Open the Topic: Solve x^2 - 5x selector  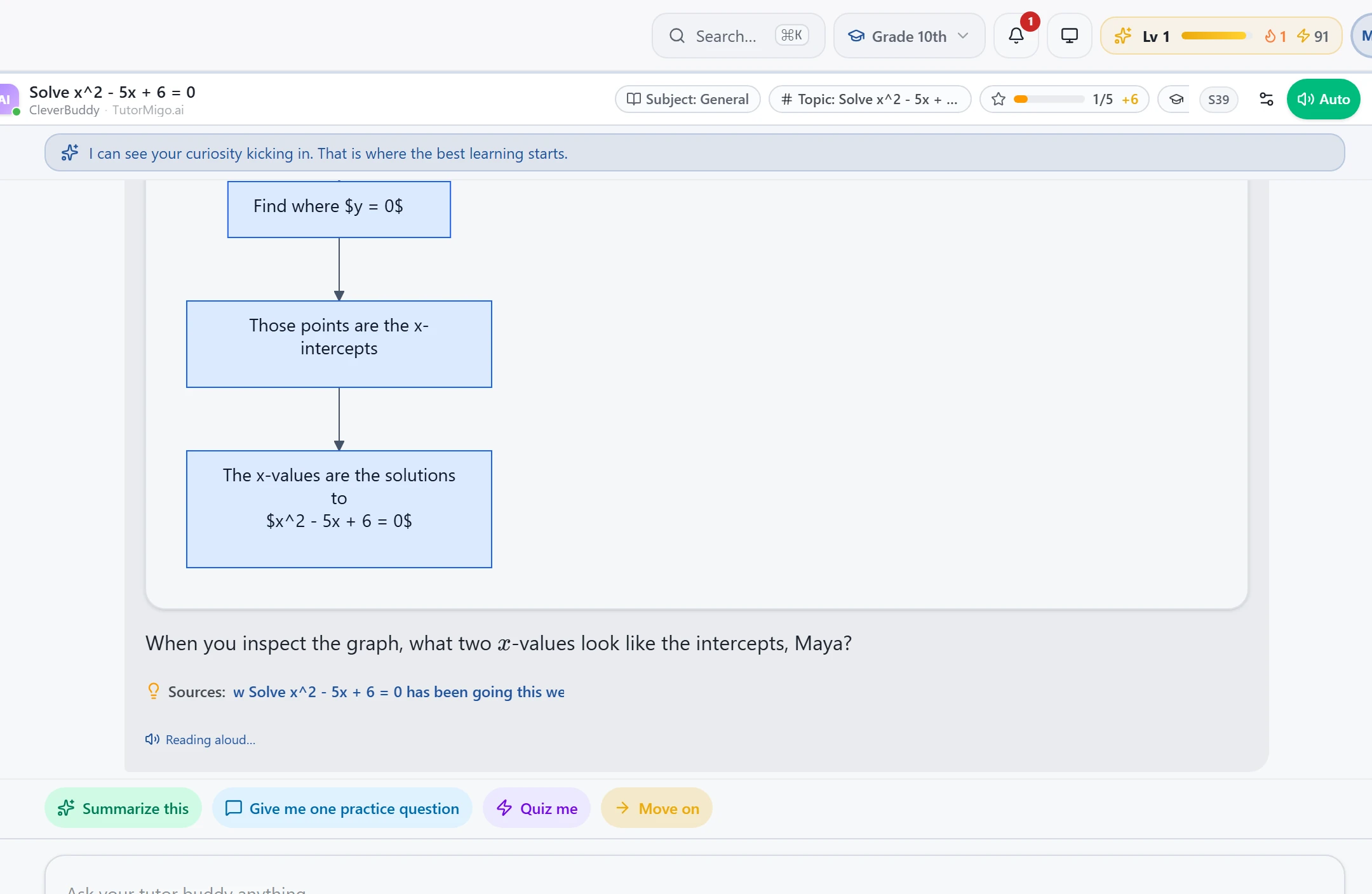point(870,99)
